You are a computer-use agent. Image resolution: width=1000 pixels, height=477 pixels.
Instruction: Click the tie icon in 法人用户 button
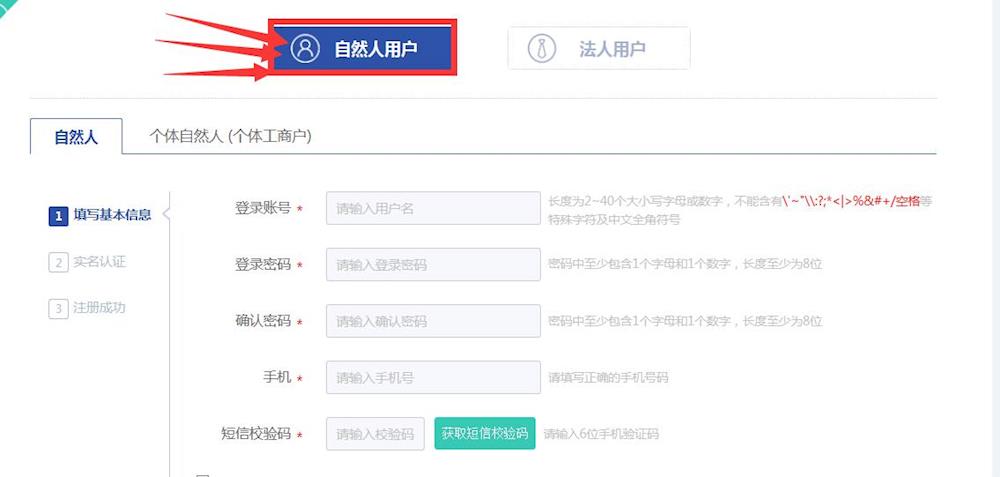coord(542,48)
